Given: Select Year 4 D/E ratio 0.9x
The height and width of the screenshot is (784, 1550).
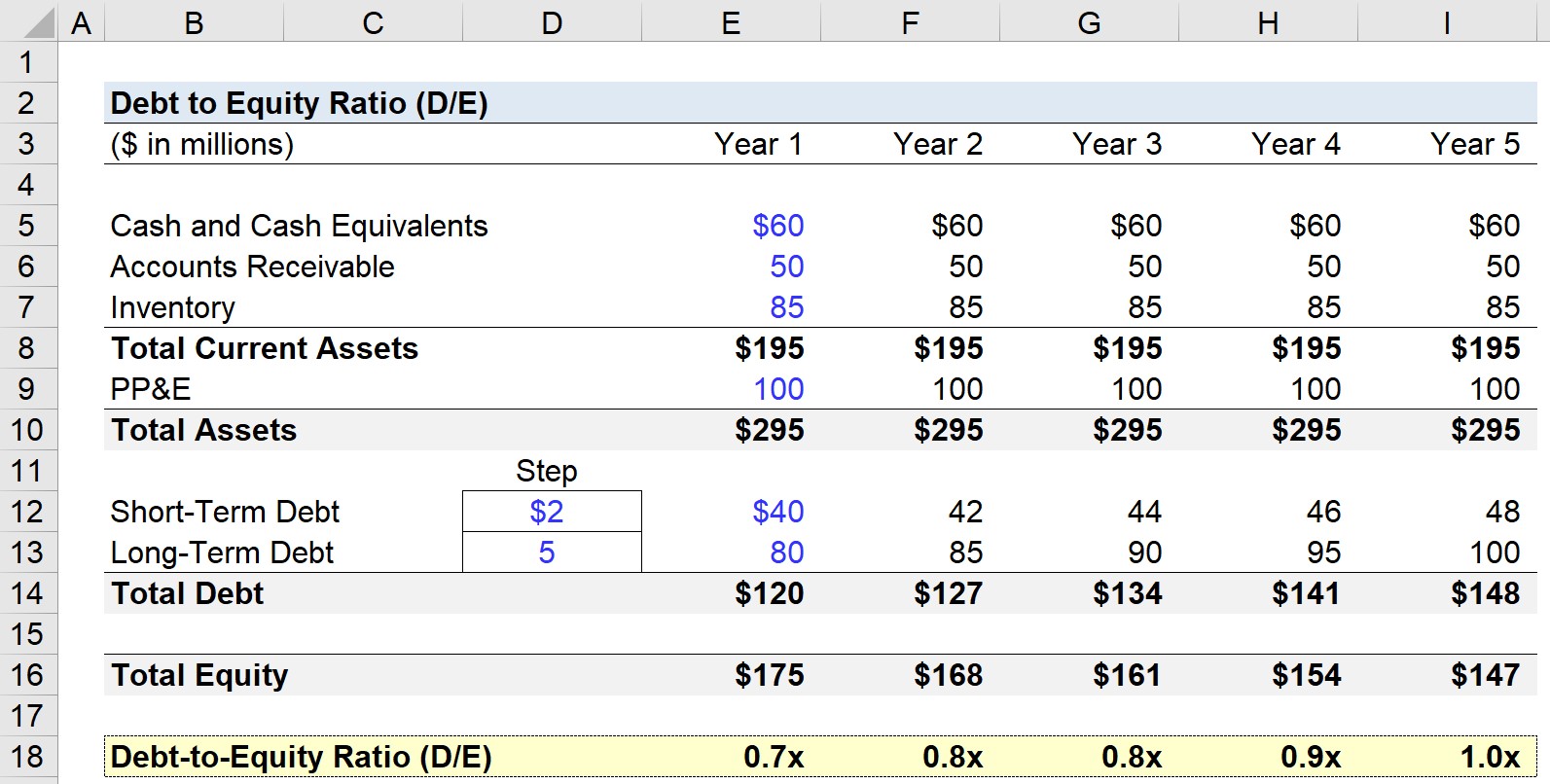Looking at the screenshot, I should click(x=1312, y=757).
